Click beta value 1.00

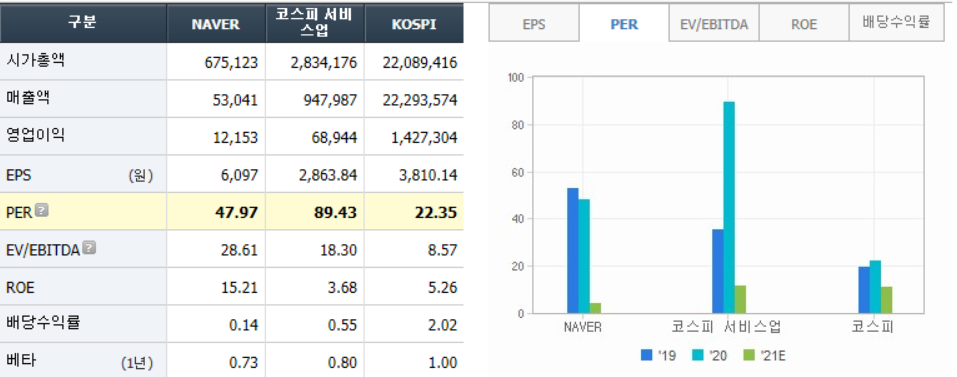442,363
